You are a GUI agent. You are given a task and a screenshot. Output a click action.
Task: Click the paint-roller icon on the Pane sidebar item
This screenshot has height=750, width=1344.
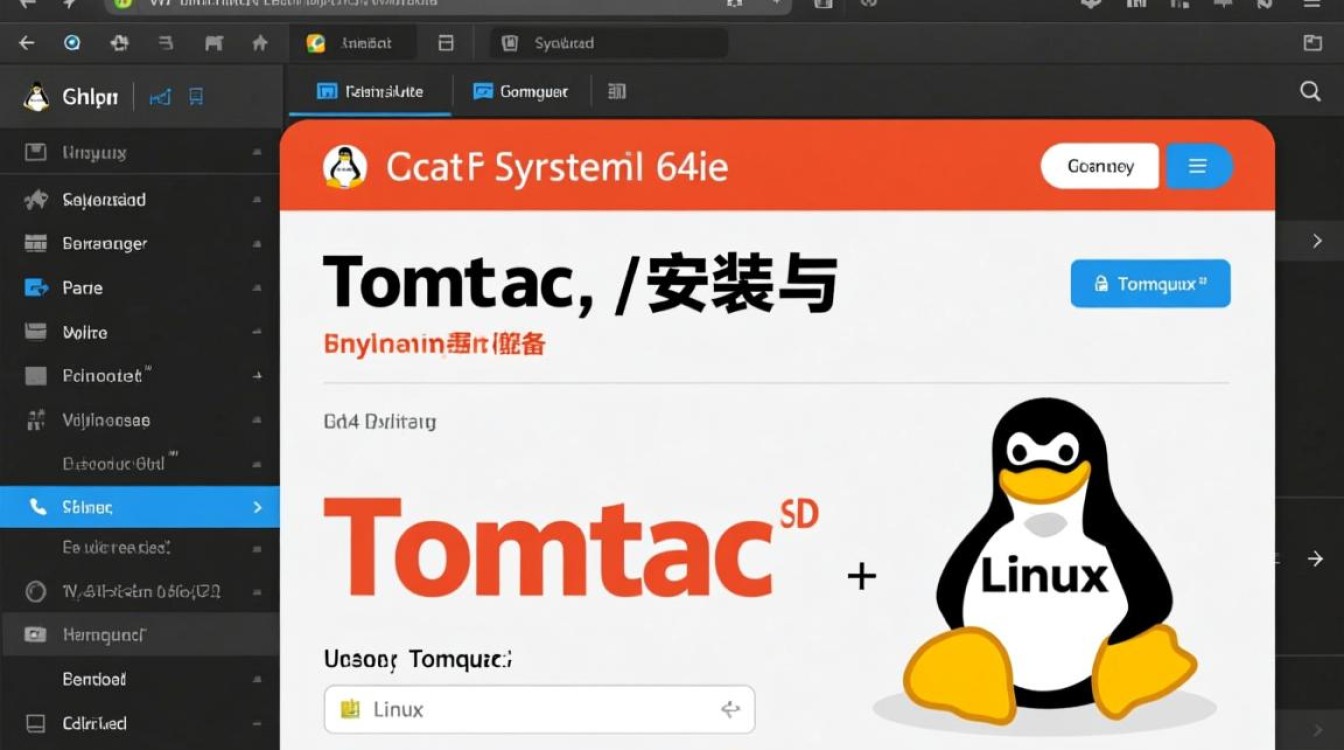(34, 288)
